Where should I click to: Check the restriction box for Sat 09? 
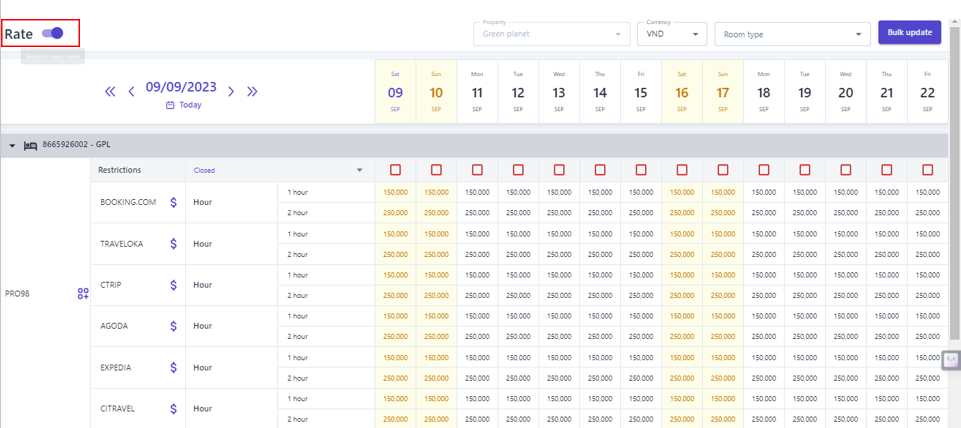[x=395, y=170]
